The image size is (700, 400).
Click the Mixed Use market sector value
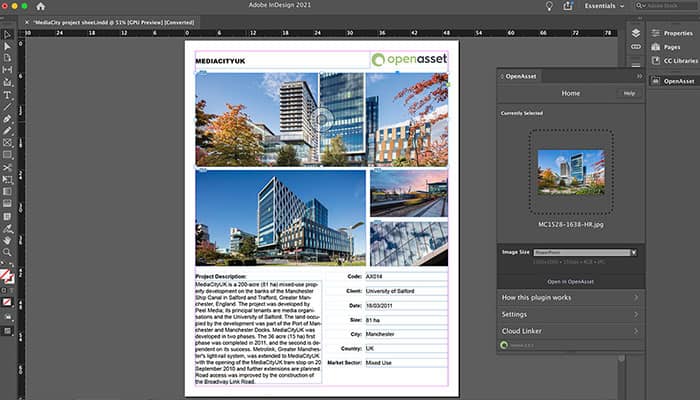coord(379,362)
